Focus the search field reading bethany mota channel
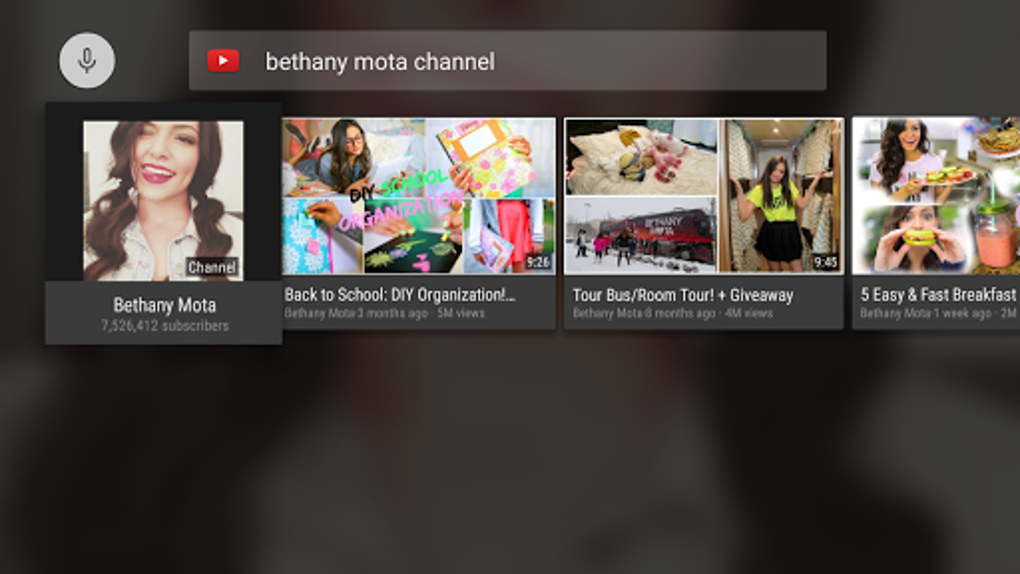Viewport: 1020px width, 574px height. (x=507, y=61)
